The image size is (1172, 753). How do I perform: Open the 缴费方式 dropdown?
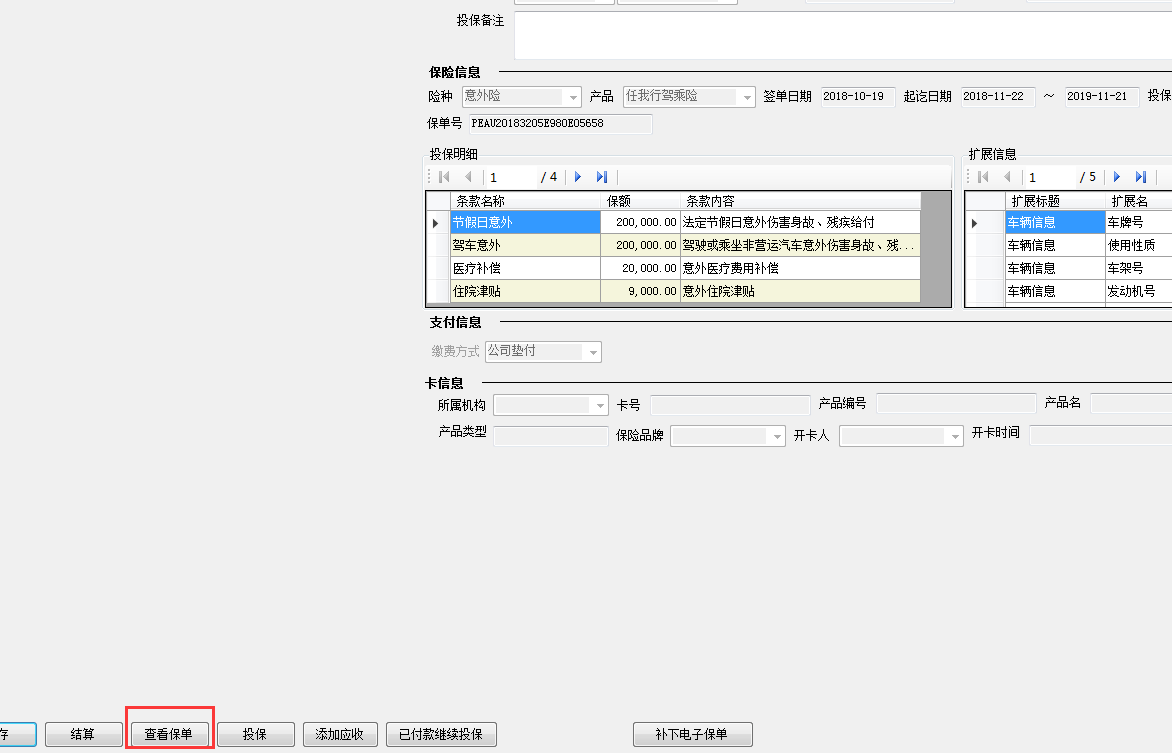(593, 352)
